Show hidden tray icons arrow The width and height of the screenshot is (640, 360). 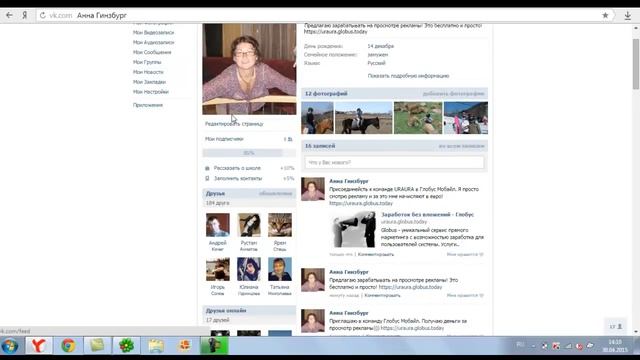tap(533, 346)
